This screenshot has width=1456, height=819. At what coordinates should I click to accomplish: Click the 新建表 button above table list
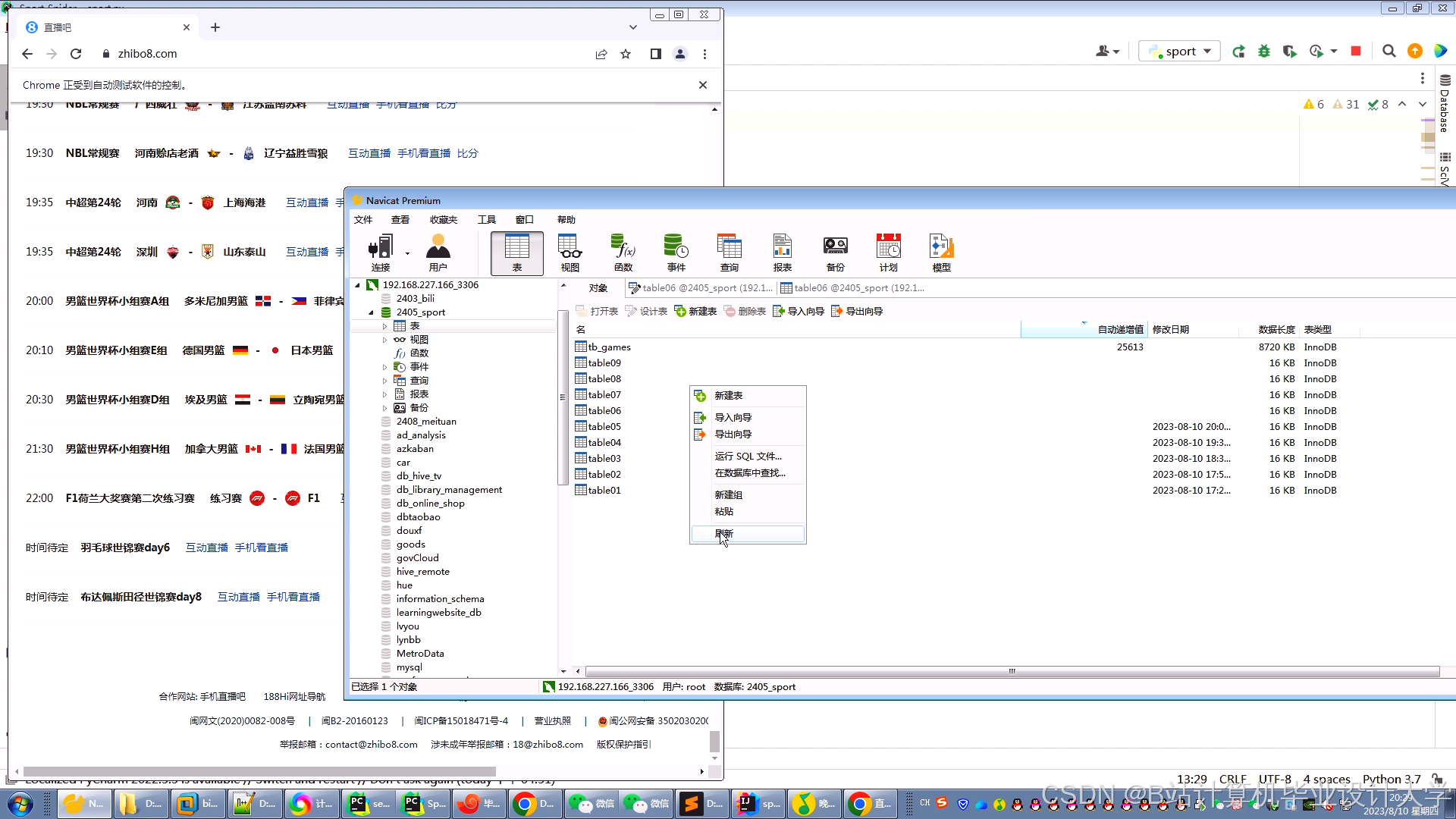click(x=695, y=311)
